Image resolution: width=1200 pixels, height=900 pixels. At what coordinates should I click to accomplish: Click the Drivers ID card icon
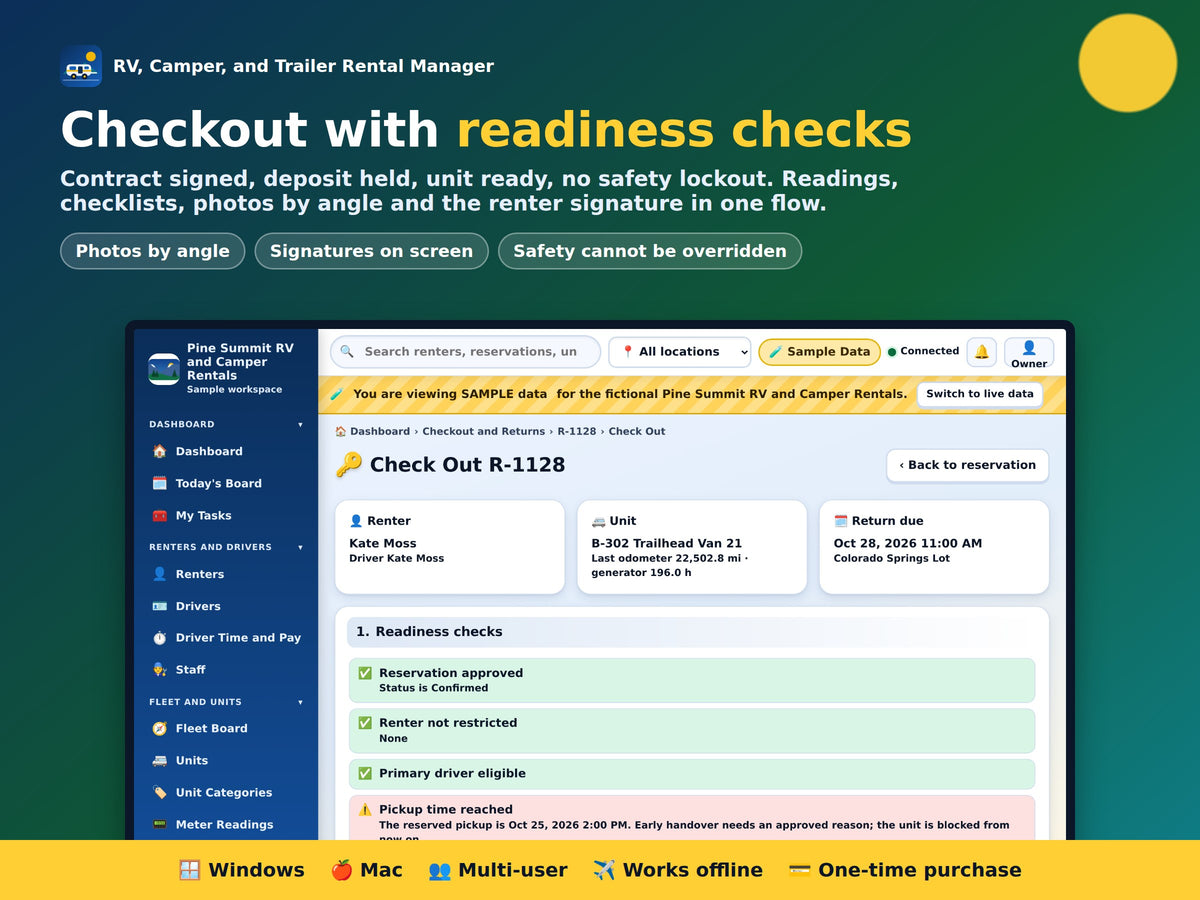click(159, 606)
